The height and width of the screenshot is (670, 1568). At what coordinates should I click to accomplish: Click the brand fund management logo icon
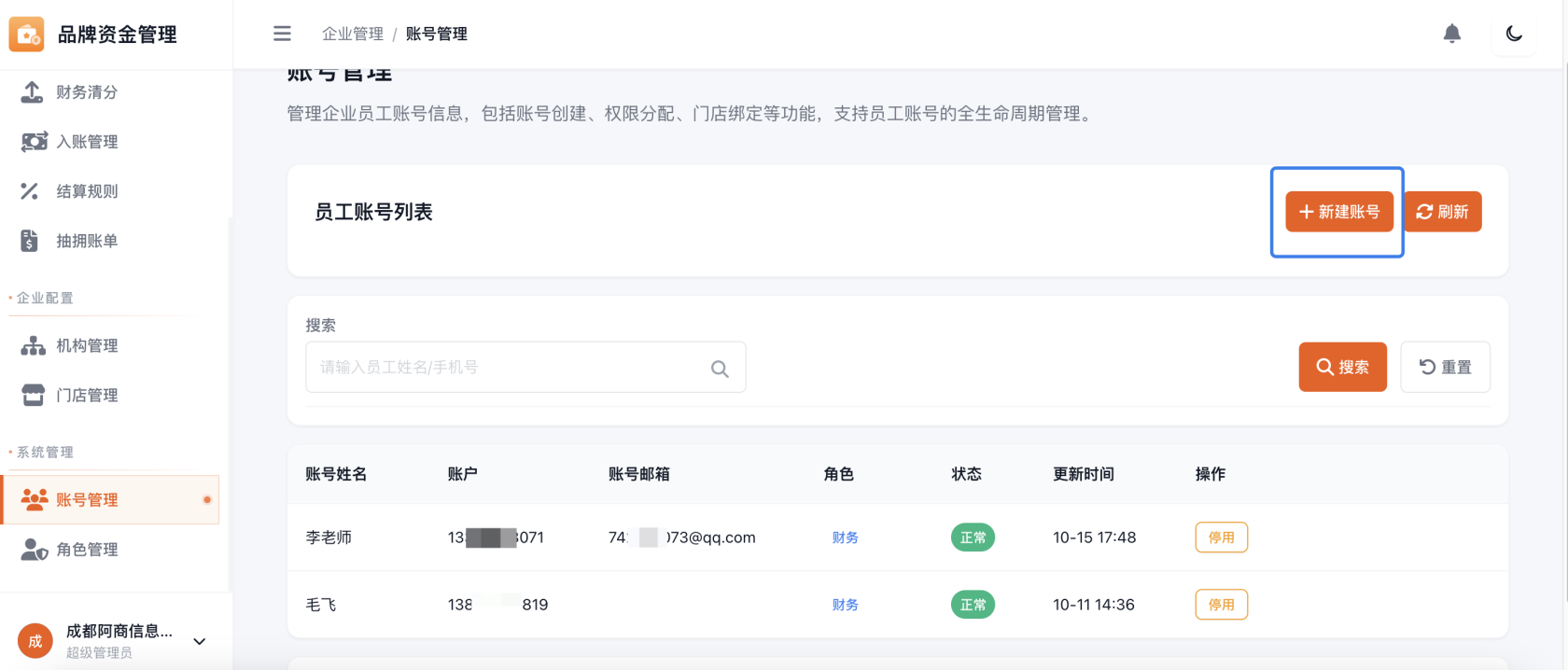click(x=26, y=35)
